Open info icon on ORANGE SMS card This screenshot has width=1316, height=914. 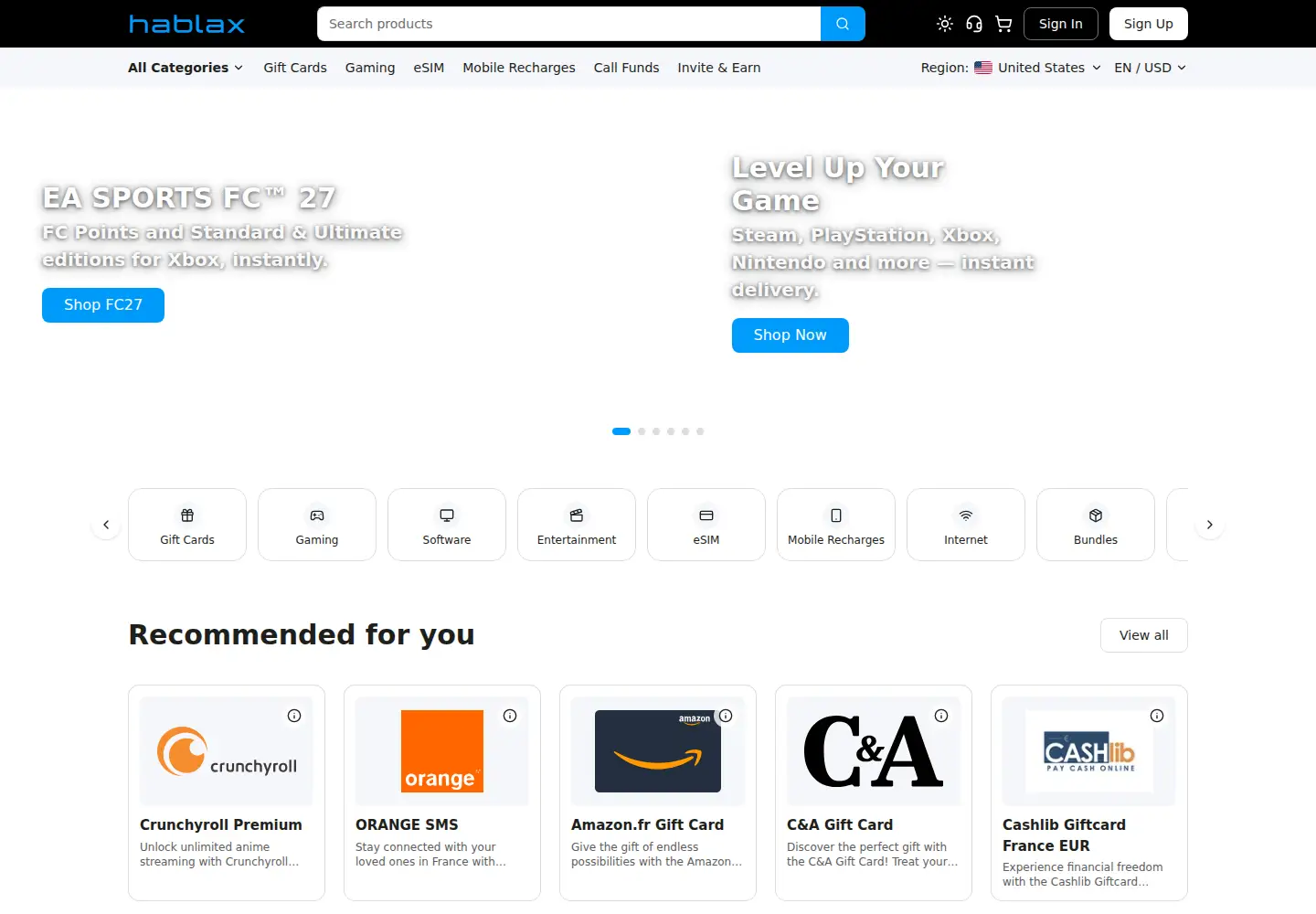[510, 716]
